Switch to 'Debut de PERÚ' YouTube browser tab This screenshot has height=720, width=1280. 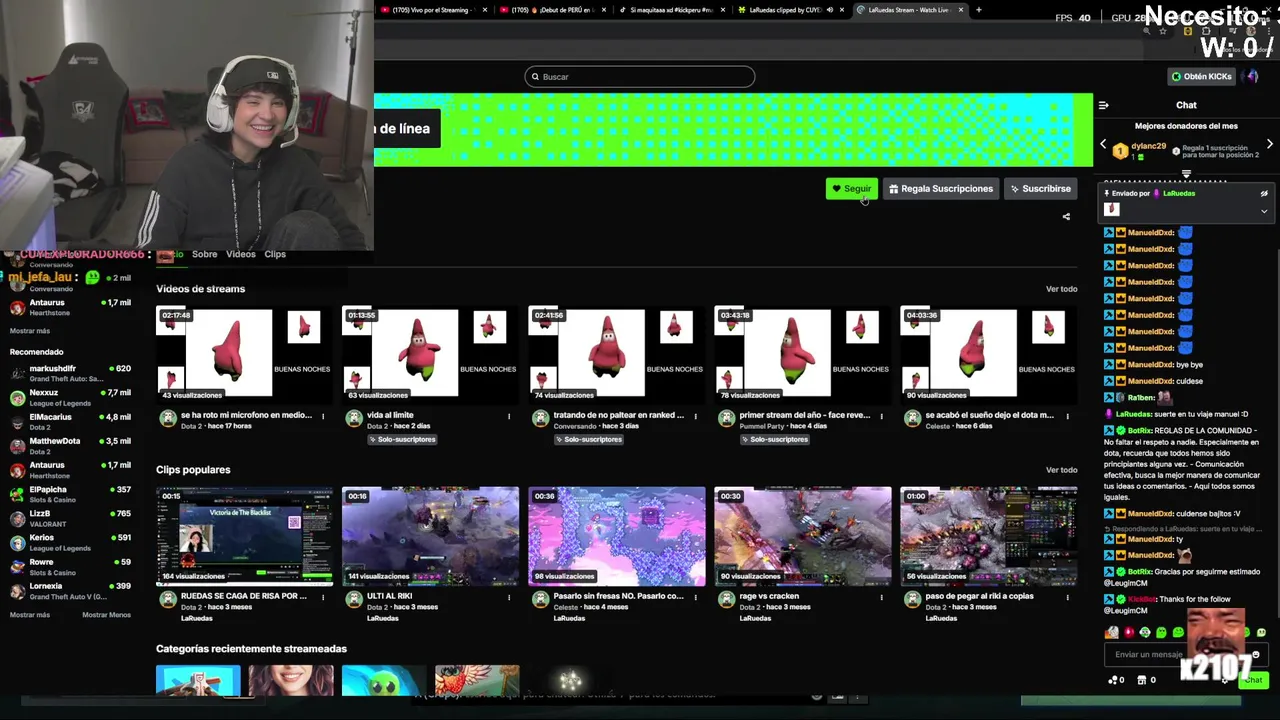[553, 10]
